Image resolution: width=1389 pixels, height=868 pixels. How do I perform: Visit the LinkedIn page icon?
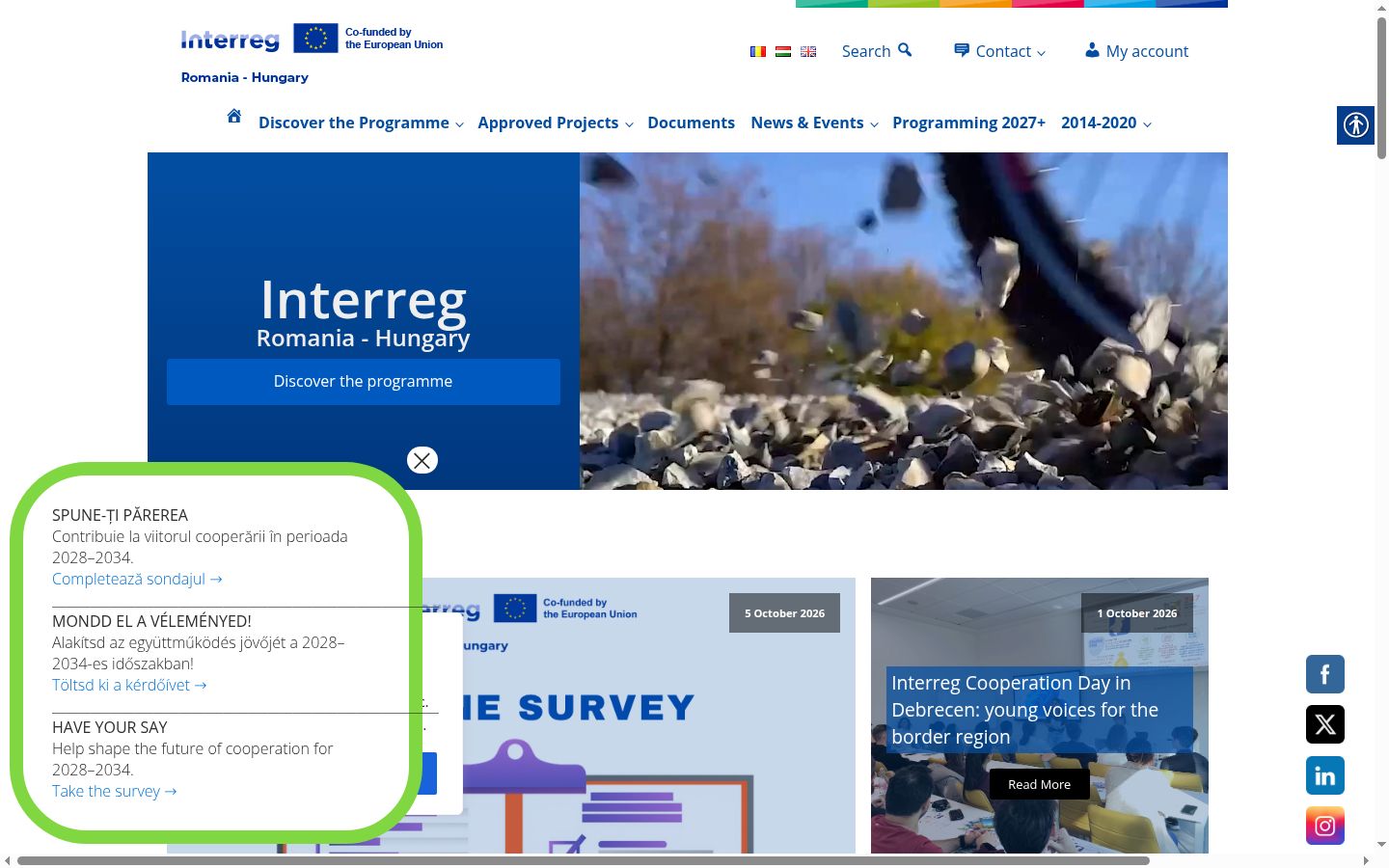[1325, 775]
